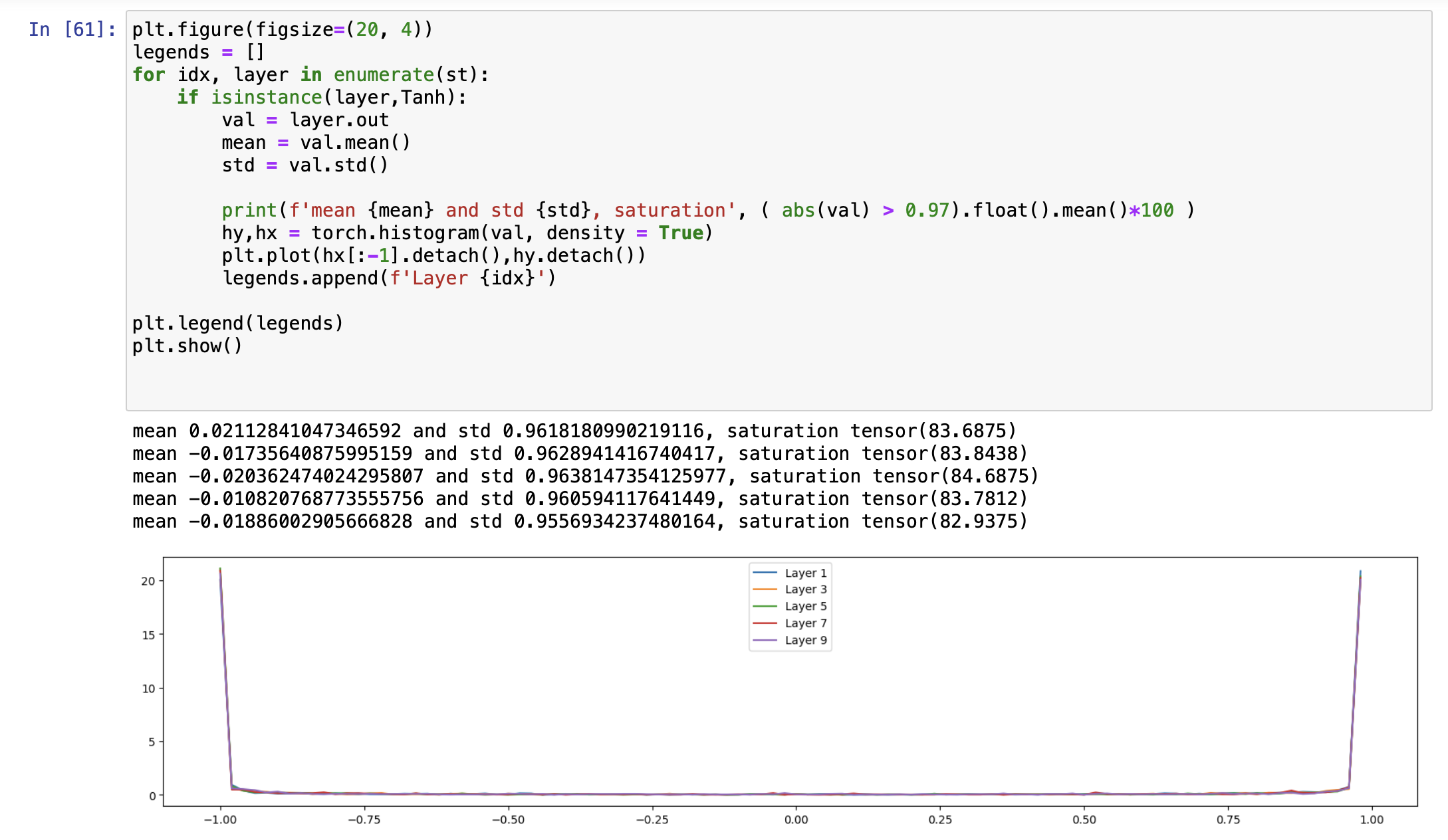Click the Layer 9 purple legend entry
Viewport: 1448px width, 840px height.
[805, 640]
